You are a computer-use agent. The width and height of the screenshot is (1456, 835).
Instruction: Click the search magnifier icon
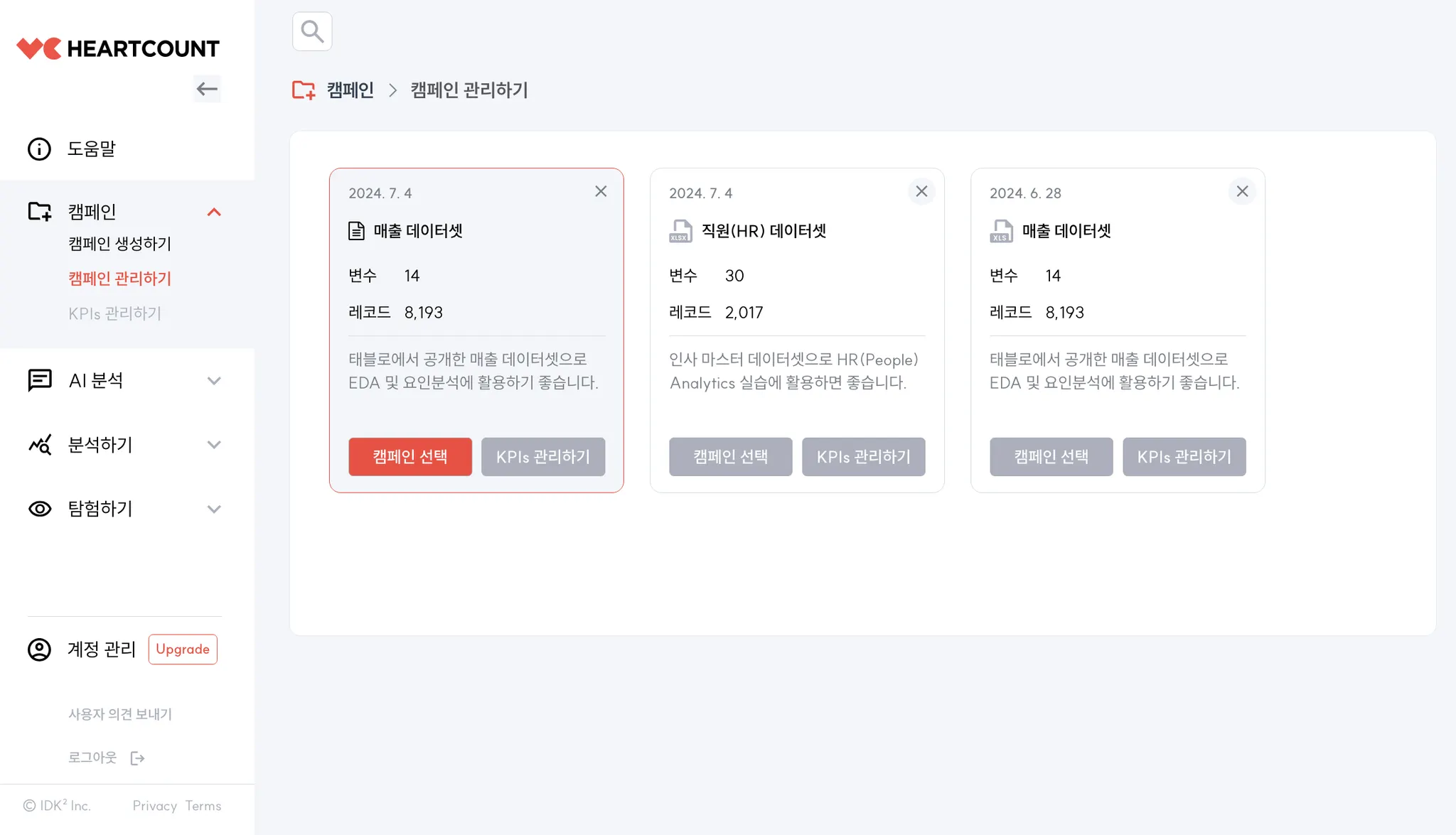pyautogui.click(x=312, y=31)
